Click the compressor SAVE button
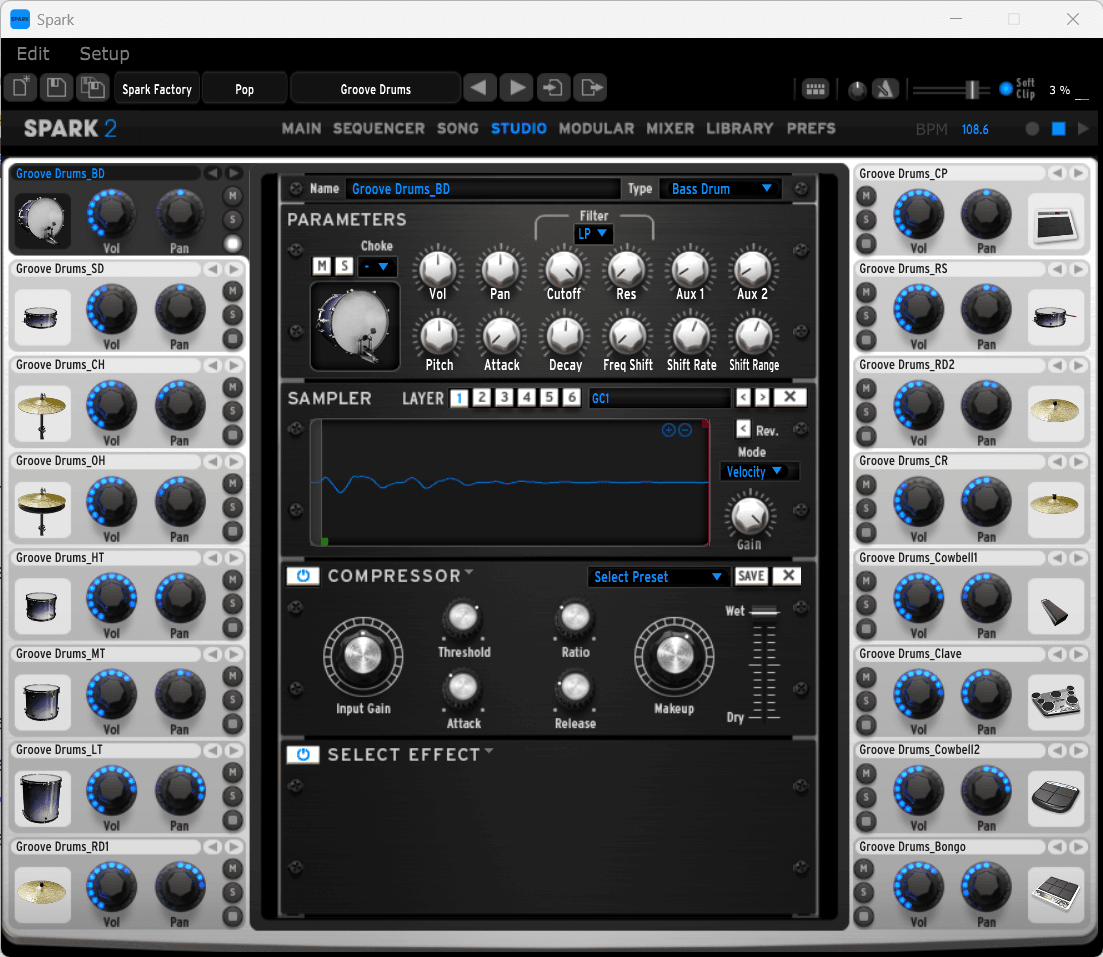This screenshot has width=1103, height=957. [x=751, y=576]
